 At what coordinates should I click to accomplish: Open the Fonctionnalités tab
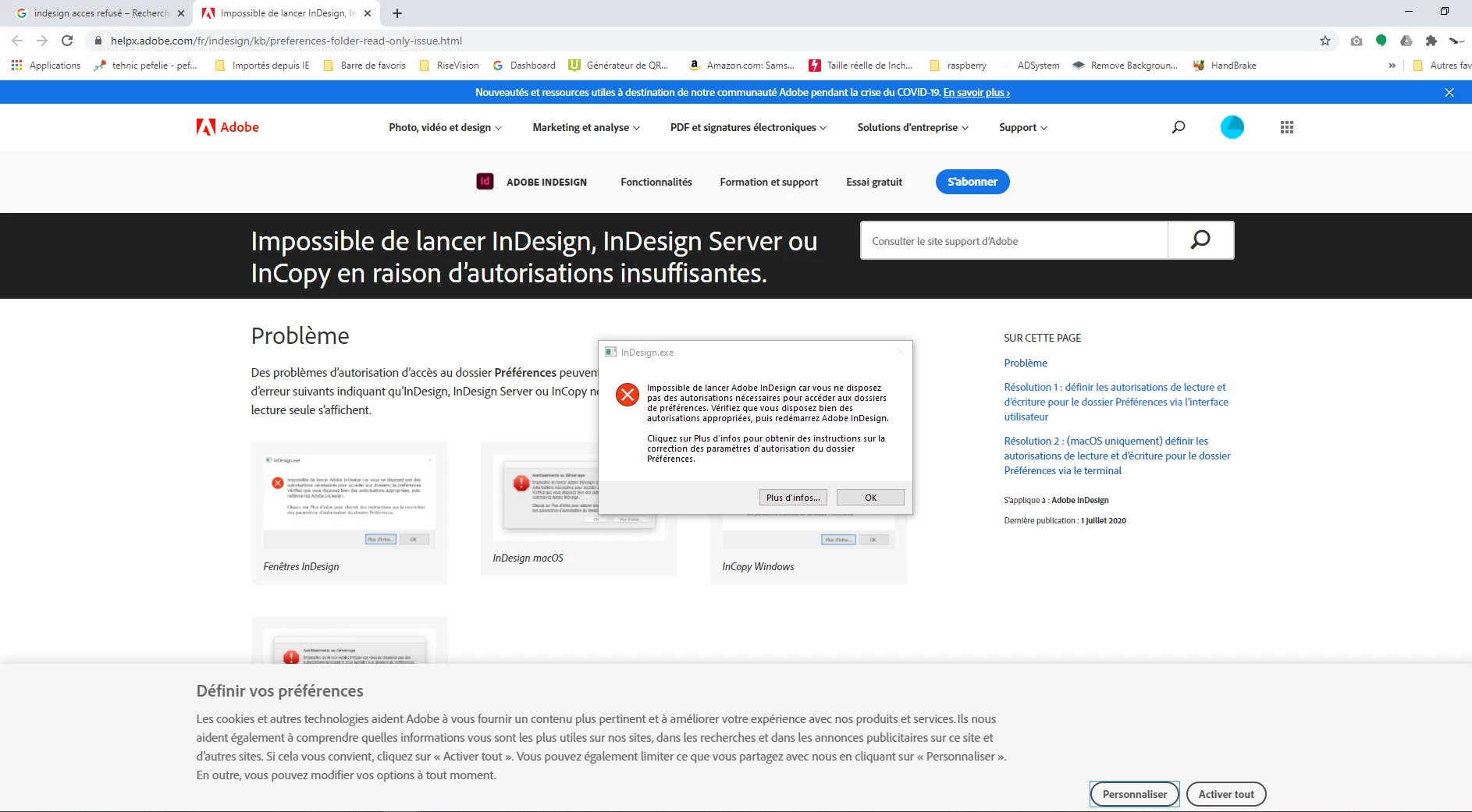click(x=656, y=182)
